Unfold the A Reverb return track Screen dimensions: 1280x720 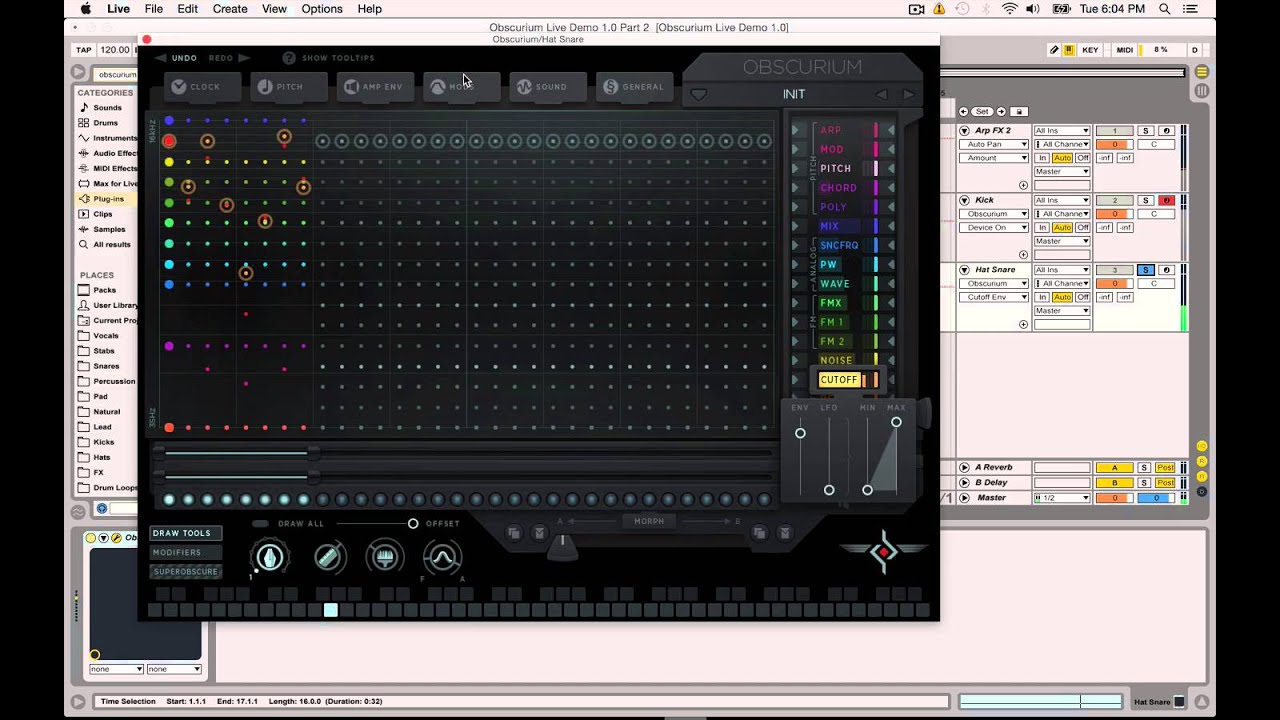click(964, 468)
